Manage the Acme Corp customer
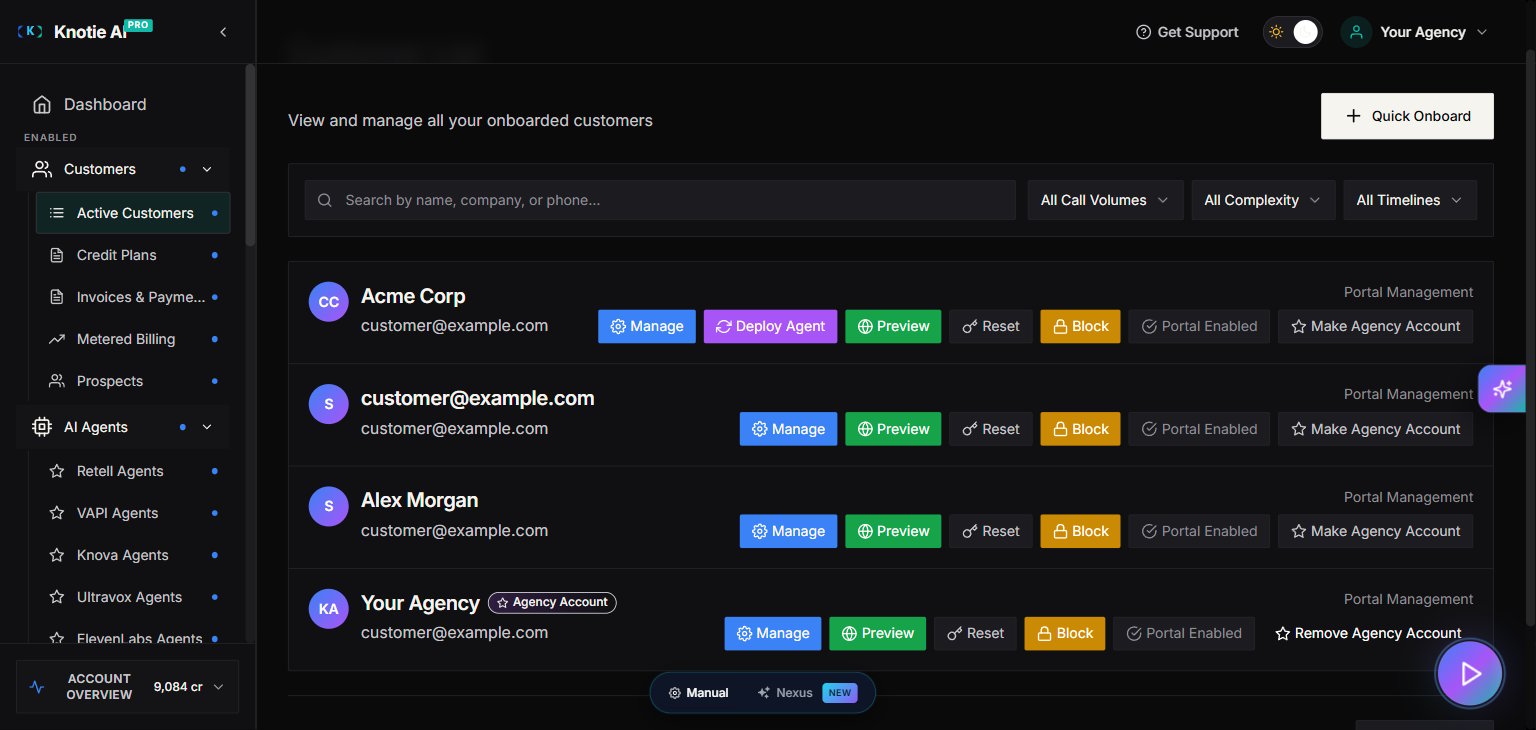The height and width of the screenshot is (730, 1536). [647, 326]
